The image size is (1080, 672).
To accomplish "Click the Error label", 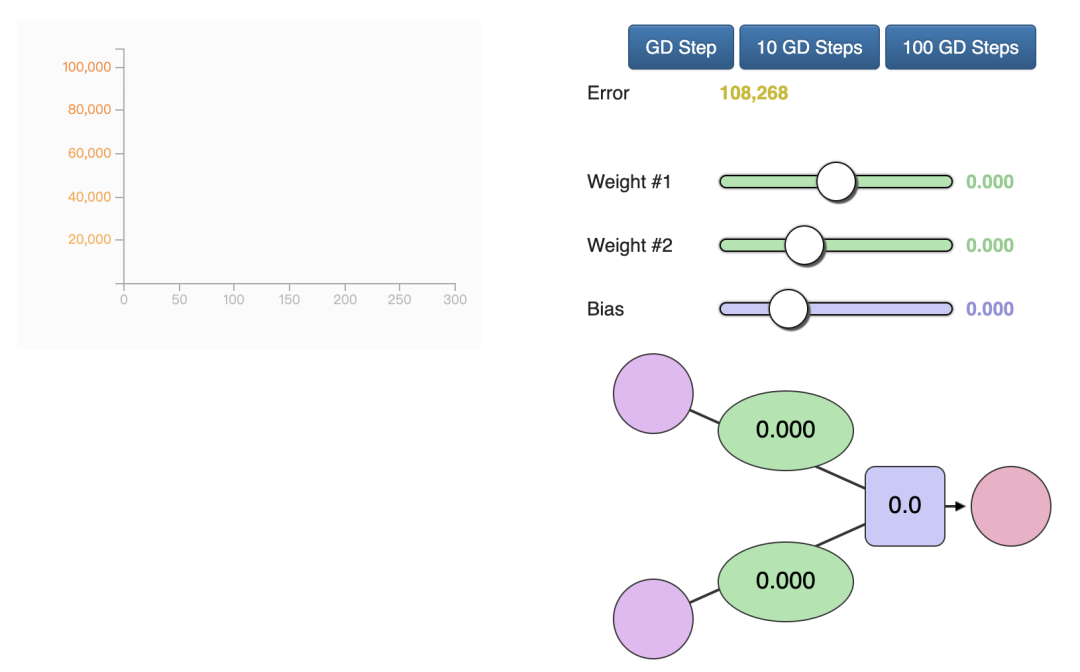I will (608, 93).
